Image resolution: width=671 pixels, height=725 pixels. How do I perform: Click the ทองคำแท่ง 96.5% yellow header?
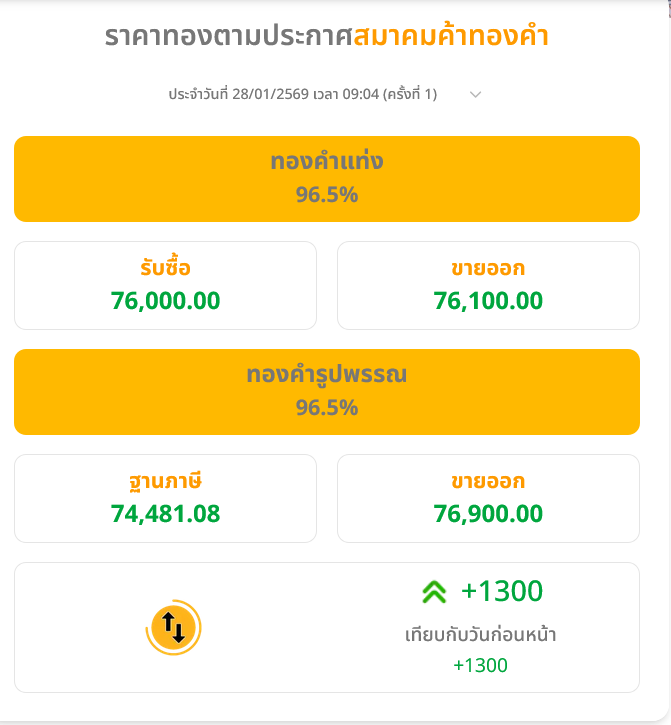[x=327, y=178]
